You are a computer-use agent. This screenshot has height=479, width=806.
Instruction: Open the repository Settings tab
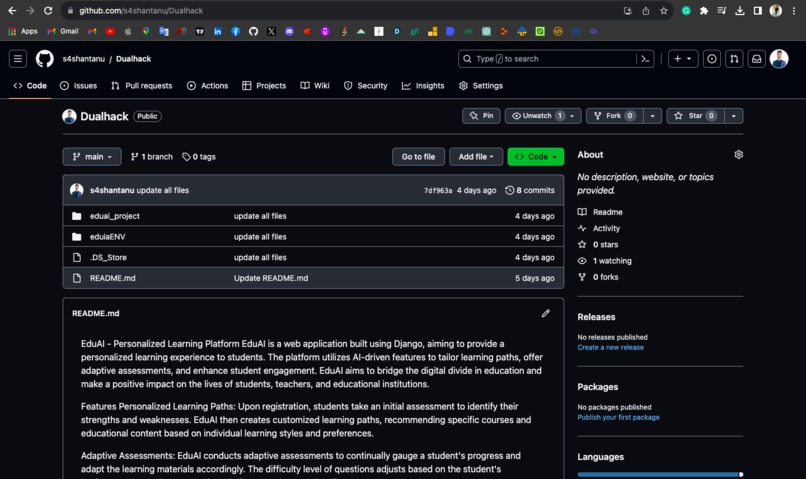tap(481, 86)
